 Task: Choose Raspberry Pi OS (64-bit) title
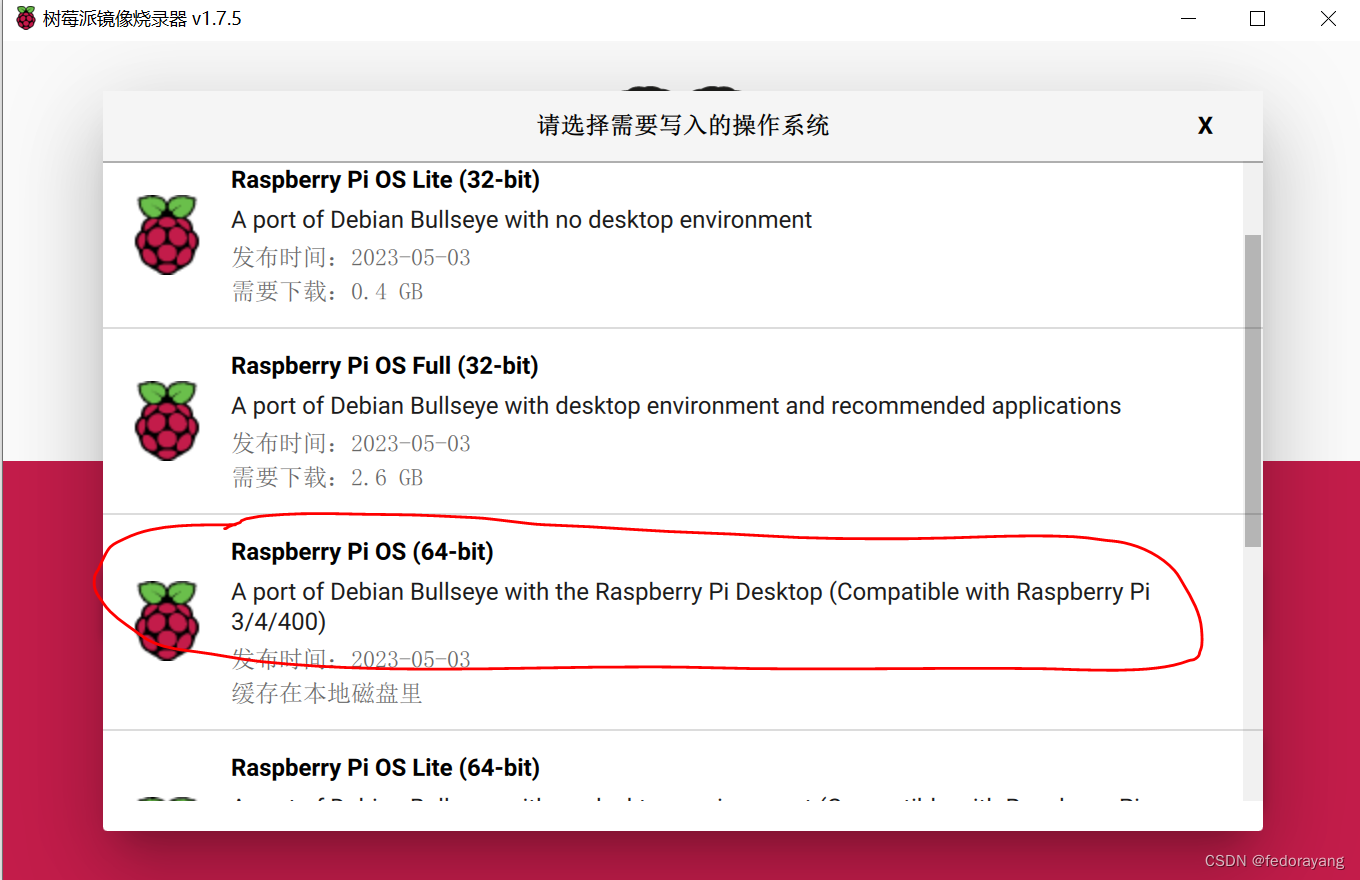362,552
